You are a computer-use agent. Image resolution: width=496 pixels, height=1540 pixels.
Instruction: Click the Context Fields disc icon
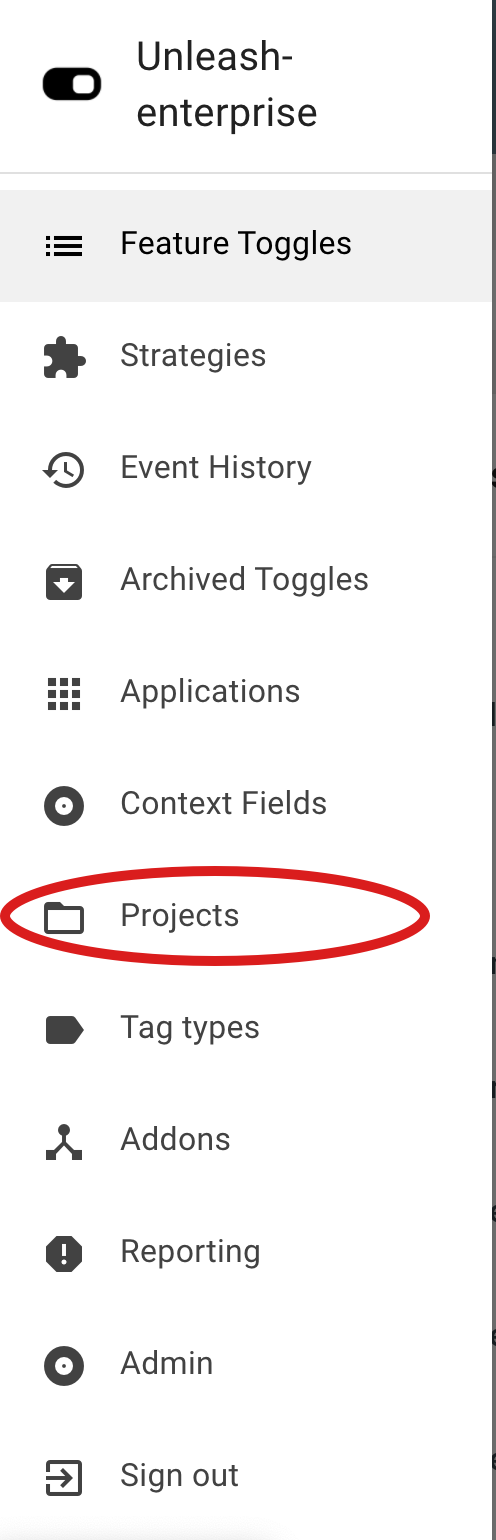pos(65,805)
